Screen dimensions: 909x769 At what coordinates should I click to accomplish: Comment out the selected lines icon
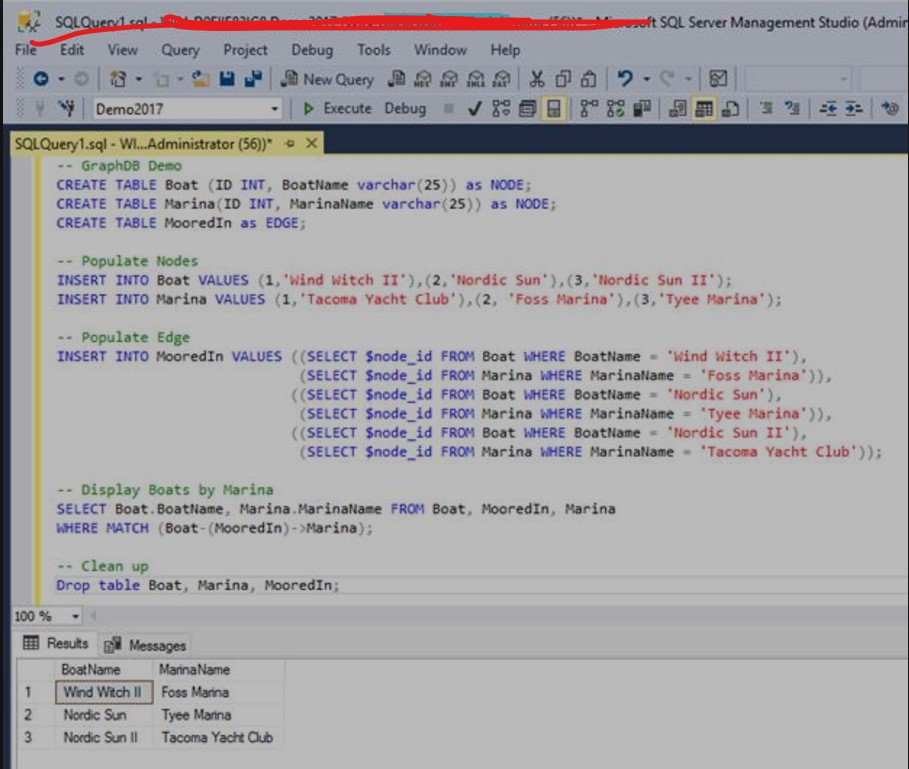pos(766,108)
